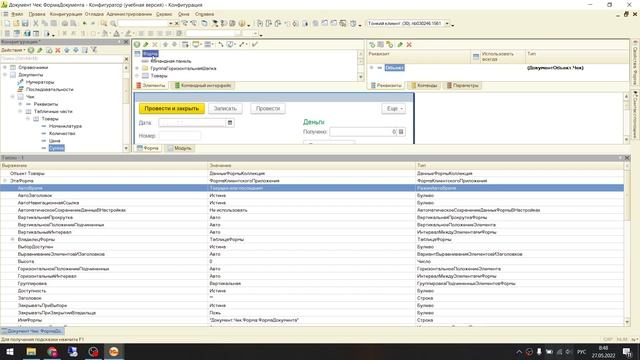Switch to the Форма tab at bottom
The image size is (640, 360).
coord(148,148)
